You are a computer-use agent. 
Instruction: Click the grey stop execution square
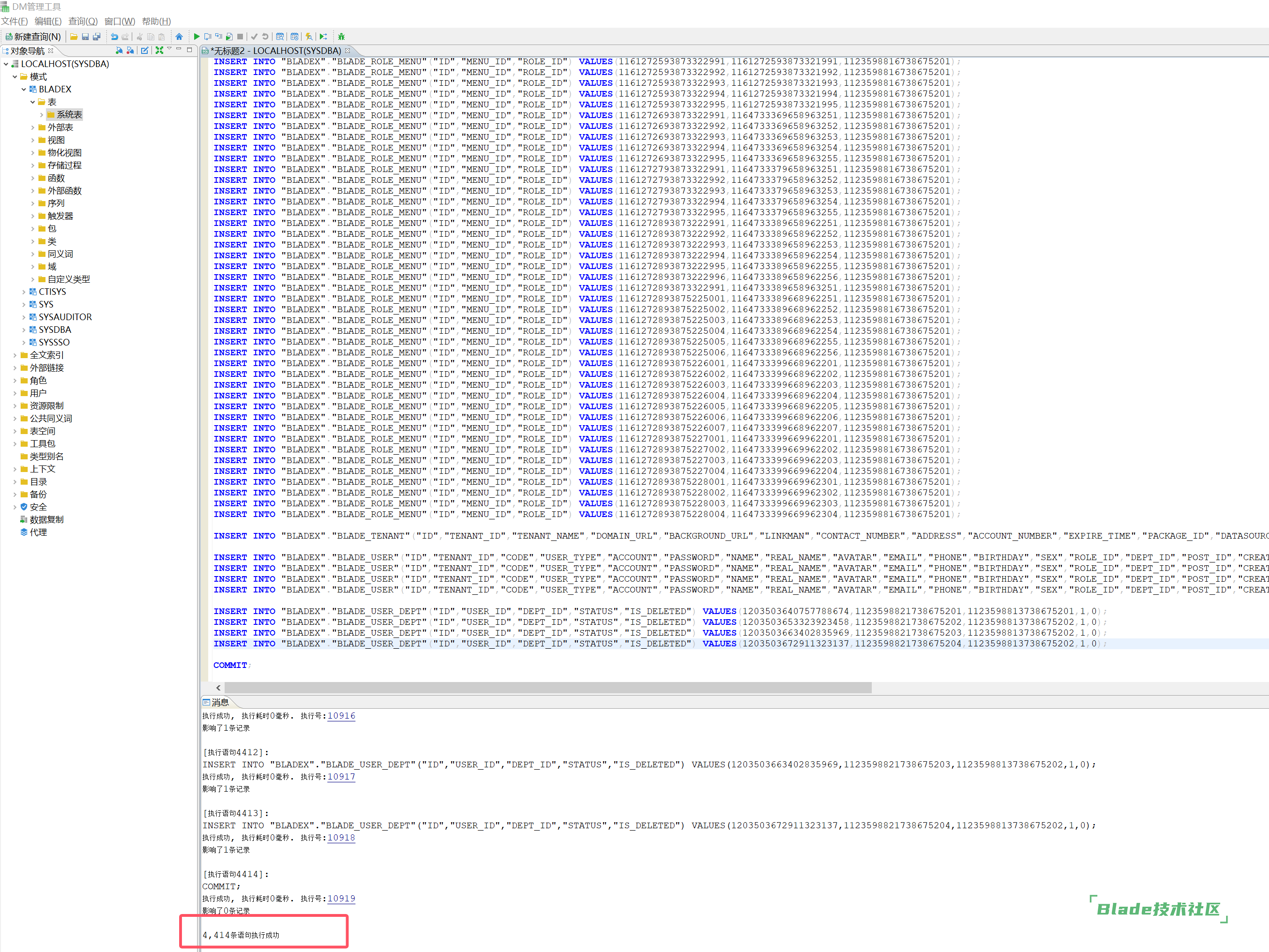[x=241, y=37]
